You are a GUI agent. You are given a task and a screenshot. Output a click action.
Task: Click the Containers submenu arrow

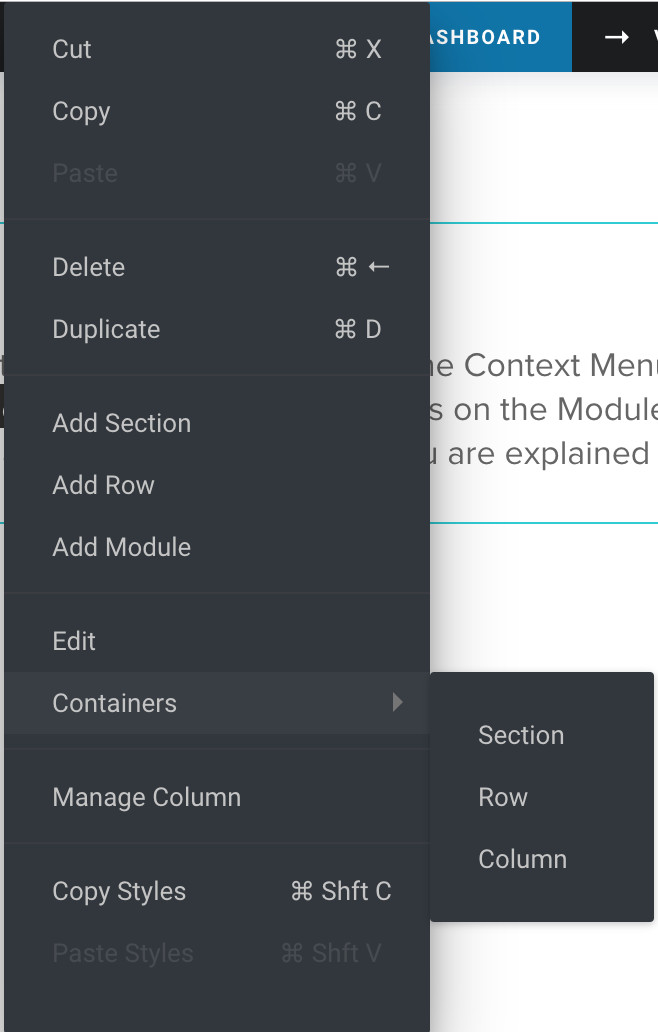(397, 702)
